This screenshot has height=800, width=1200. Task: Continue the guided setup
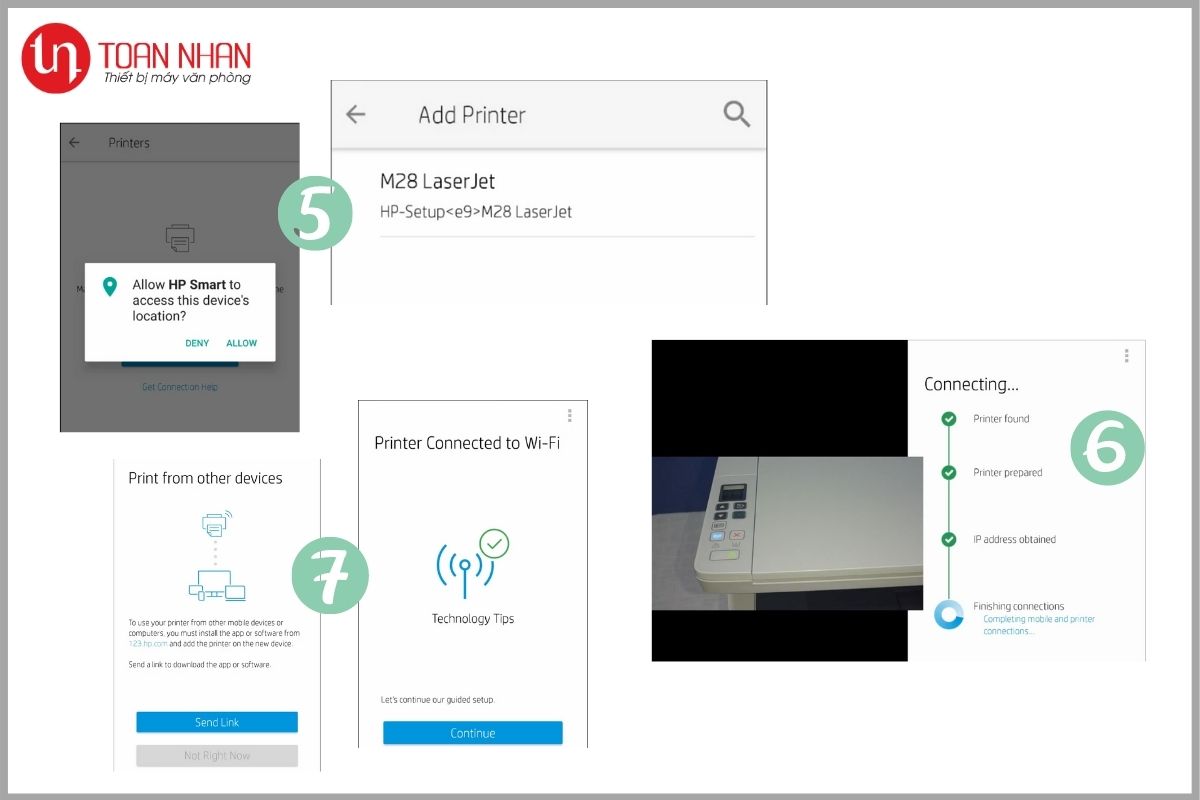coord(473,733)
